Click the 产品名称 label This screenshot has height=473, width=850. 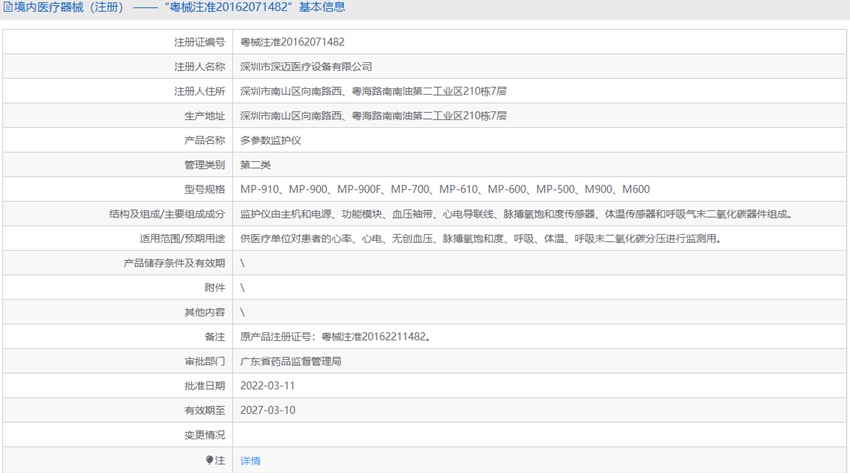pos(204,140)
